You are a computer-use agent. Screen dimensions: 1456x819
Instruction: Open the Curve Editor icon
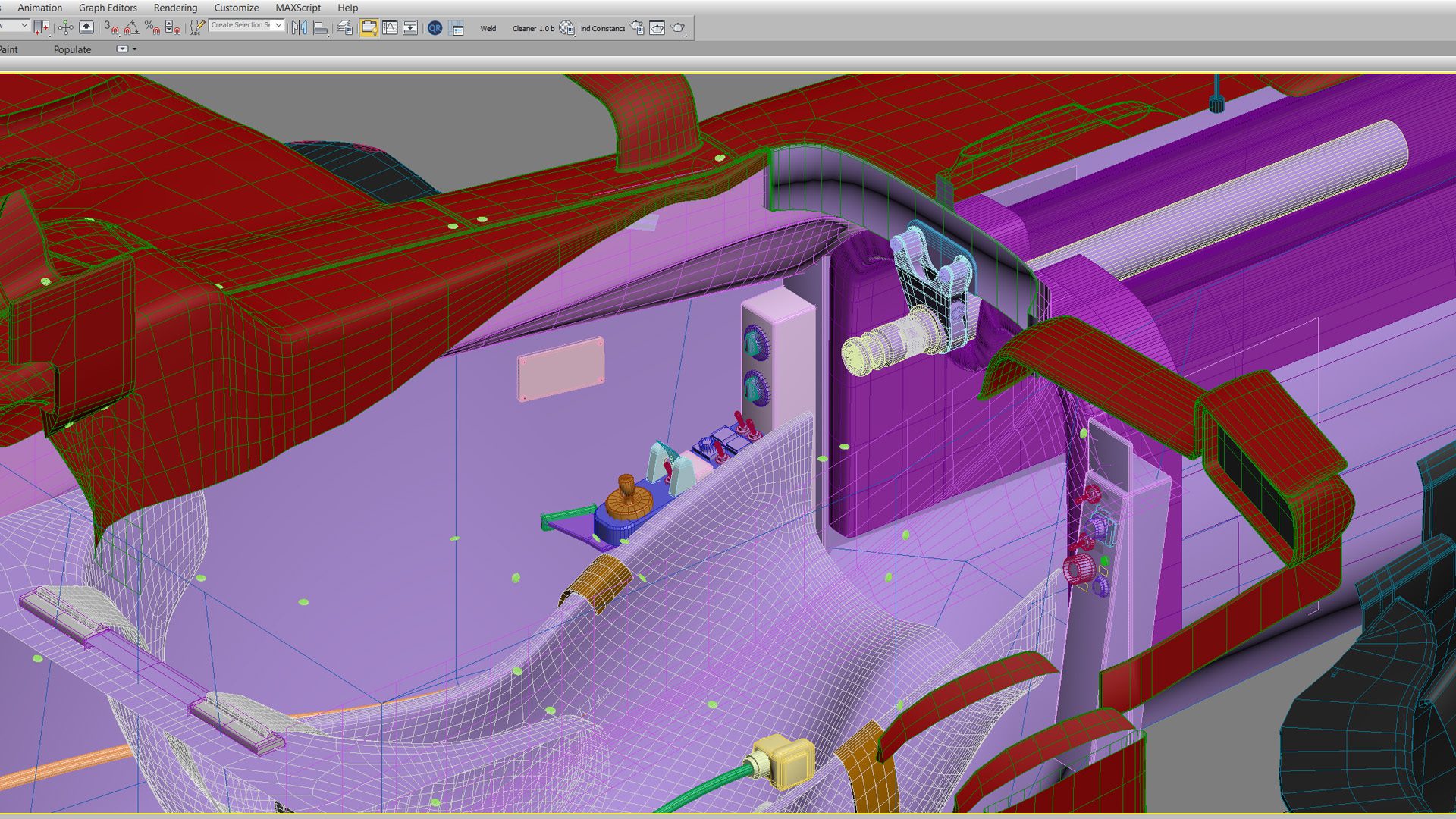click(390, 28)
